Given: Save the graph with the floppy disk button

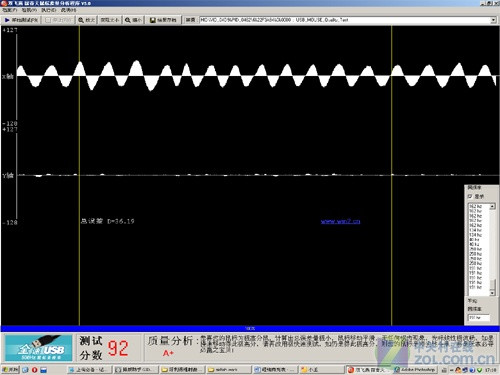Looking at the screenshot, I should [163, 20].
